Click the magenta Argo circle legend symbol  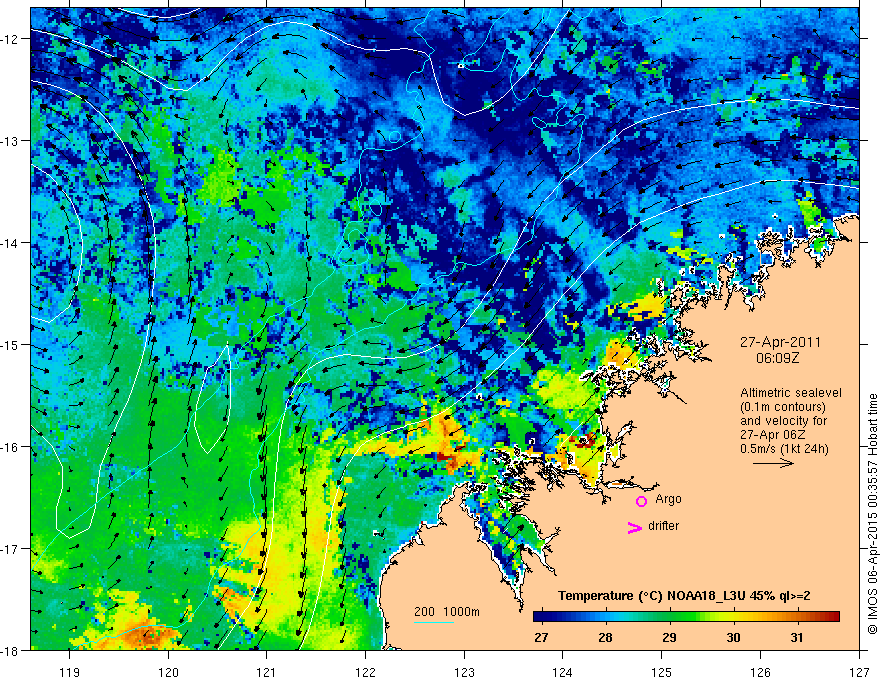(641, 501)
